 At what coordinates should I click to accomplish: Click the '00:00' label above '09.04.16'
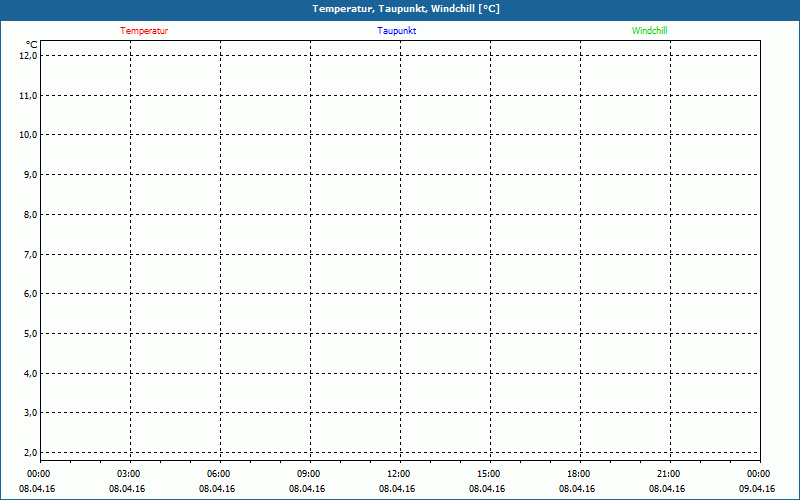[759, 474]
